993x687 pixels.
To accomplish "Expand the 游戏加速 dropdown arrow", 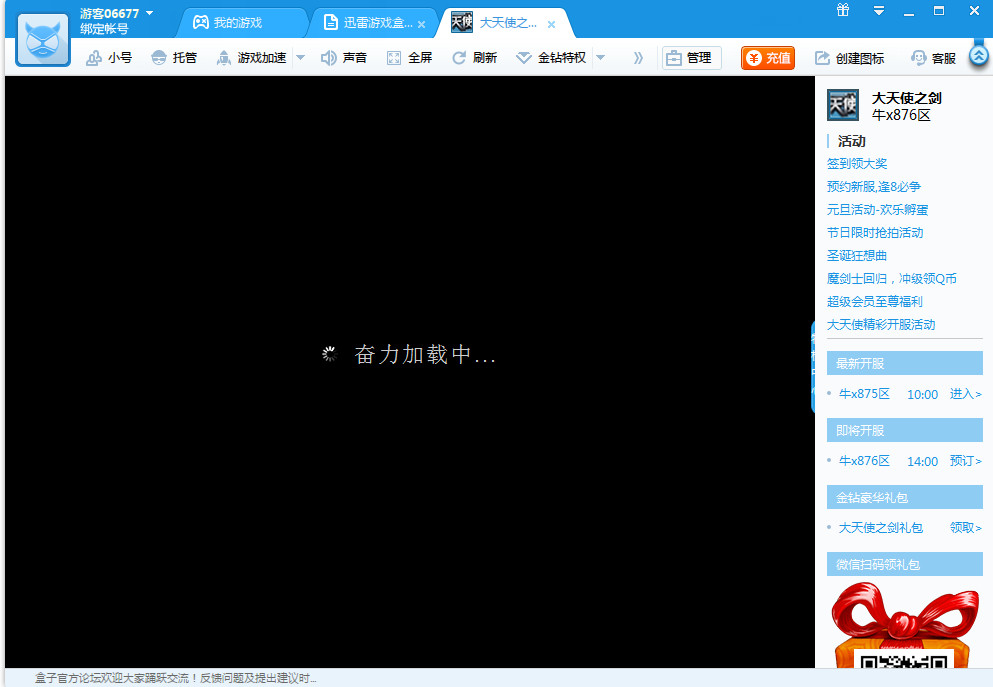I will point(301,58).
